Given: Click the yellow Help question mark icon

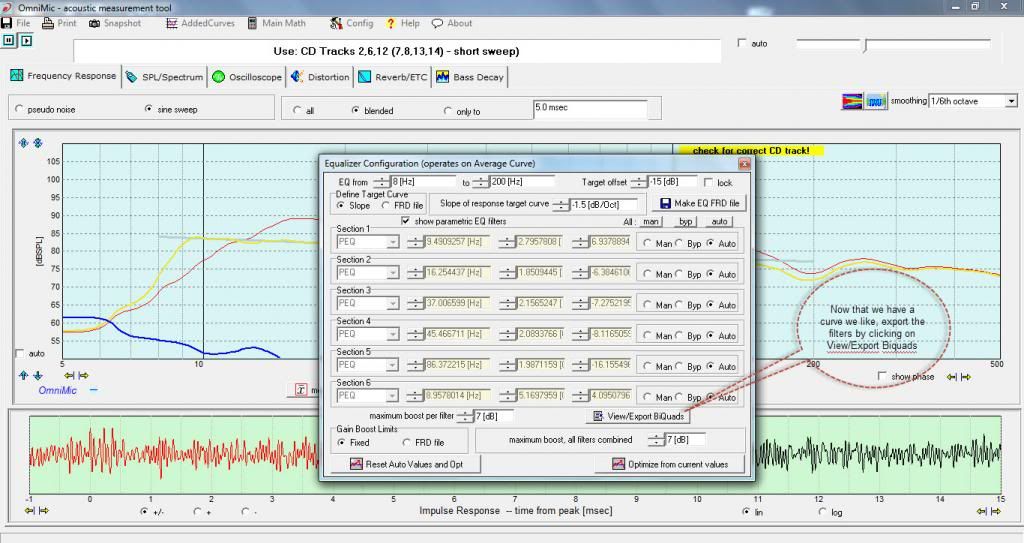Looking at the screenshot, I should (391, 23).
